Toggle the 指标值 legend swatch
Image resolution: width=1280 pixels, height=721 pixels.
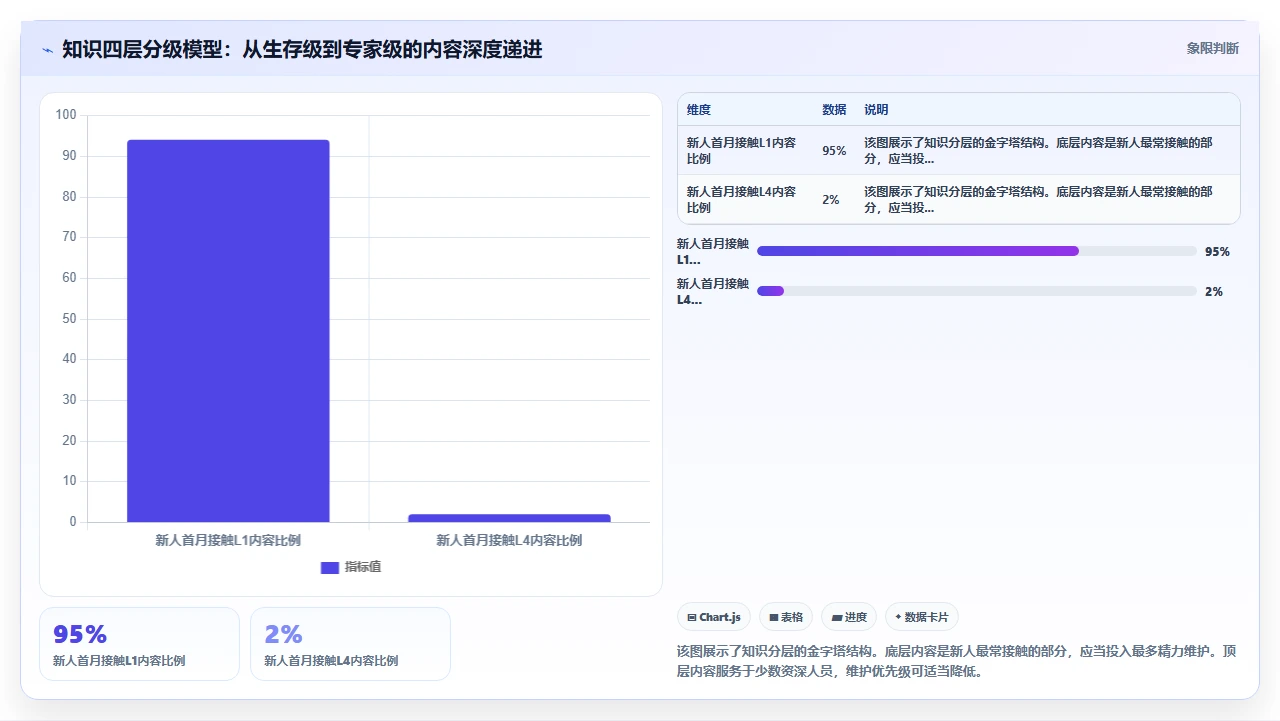(330, 567)
